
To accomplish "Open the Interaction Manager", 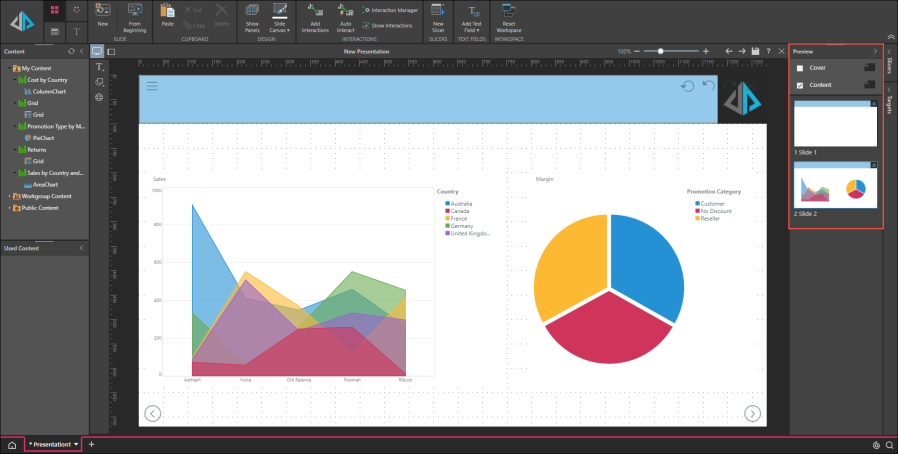I will (x=390, y=10).
